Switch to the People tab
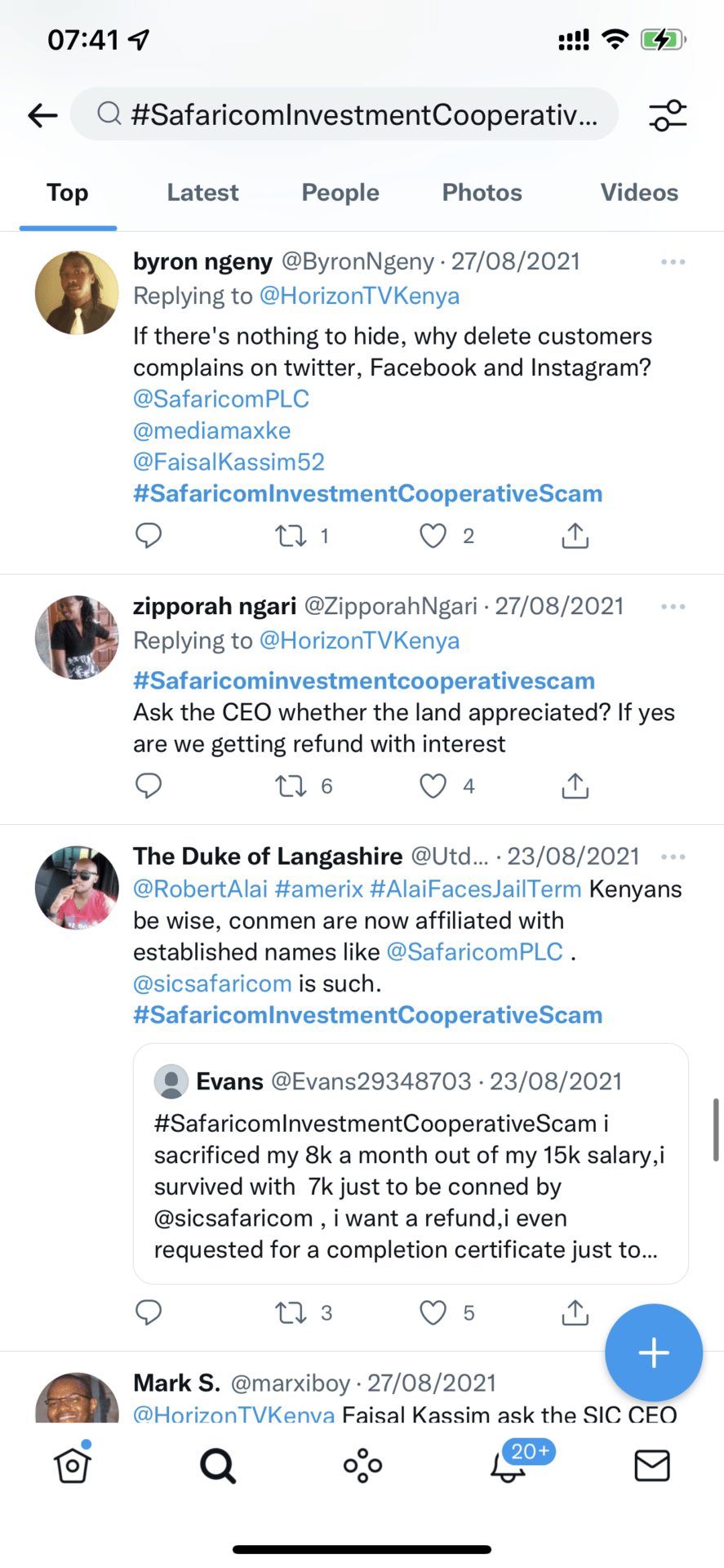This screenshot has height=1568, width=724. pyautogui.click(x=340, y=193)
